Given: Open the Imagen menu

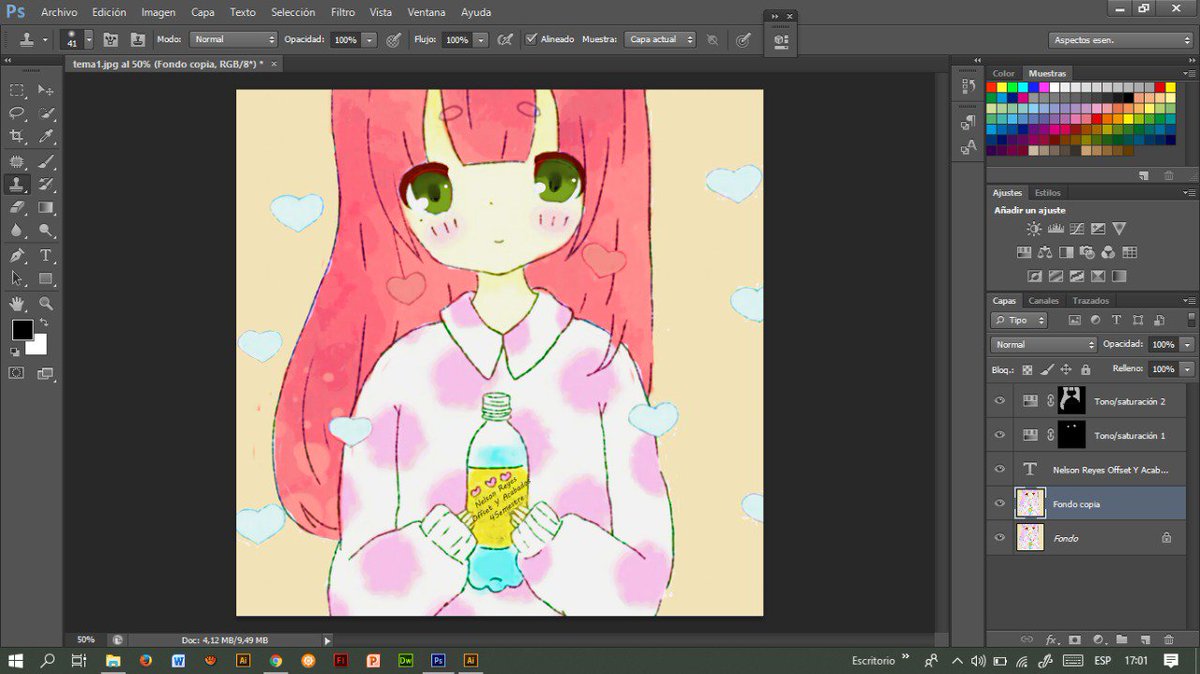Looking at the screenshot, I should [159, 12].
